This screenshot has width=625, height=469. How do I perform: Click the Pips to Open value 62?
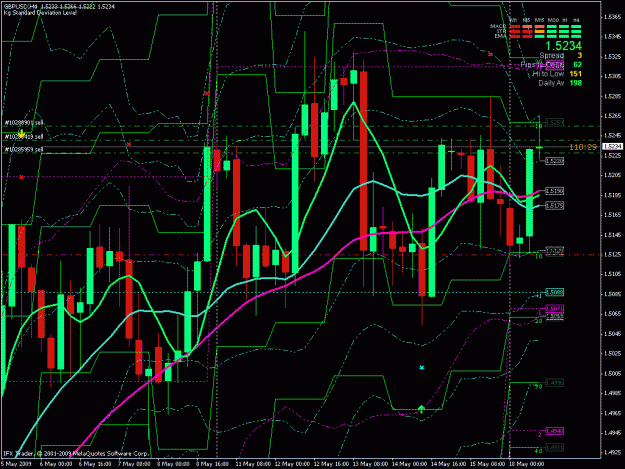(577, 65)
